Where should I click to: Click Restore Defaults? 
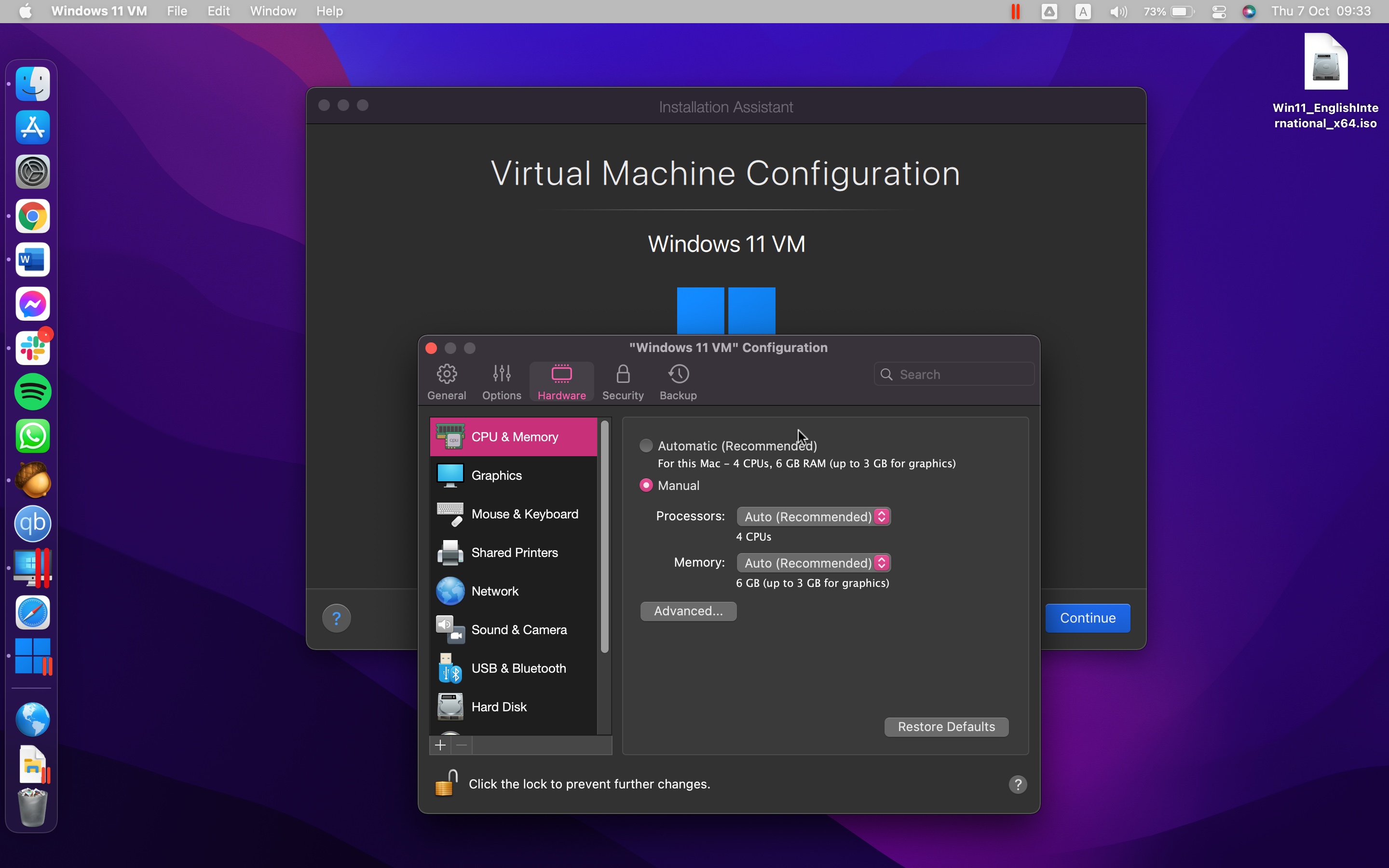[946, 726]
